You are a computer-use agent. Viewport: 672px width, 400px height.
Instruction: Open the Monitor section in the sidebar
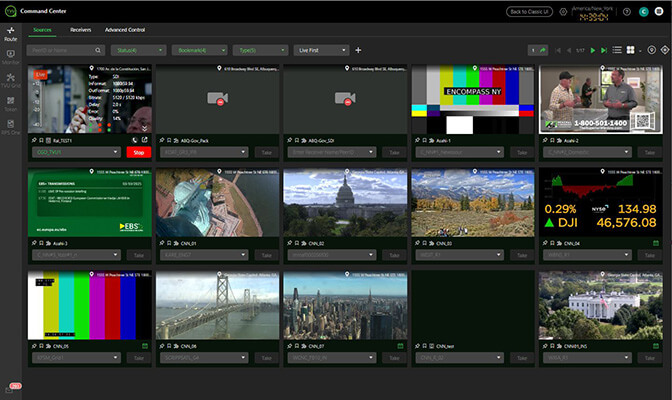tap(10, 57)
